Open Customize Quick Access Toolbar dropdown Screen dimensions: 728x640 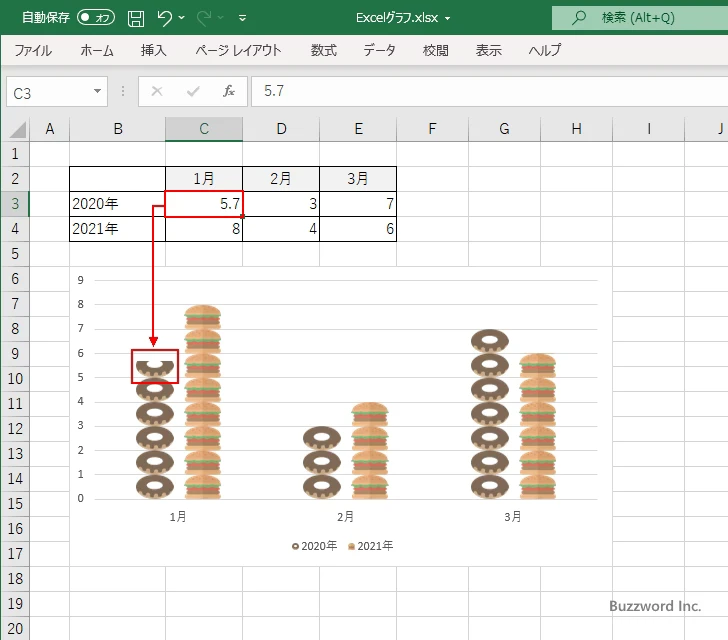(x=243, y=18)
